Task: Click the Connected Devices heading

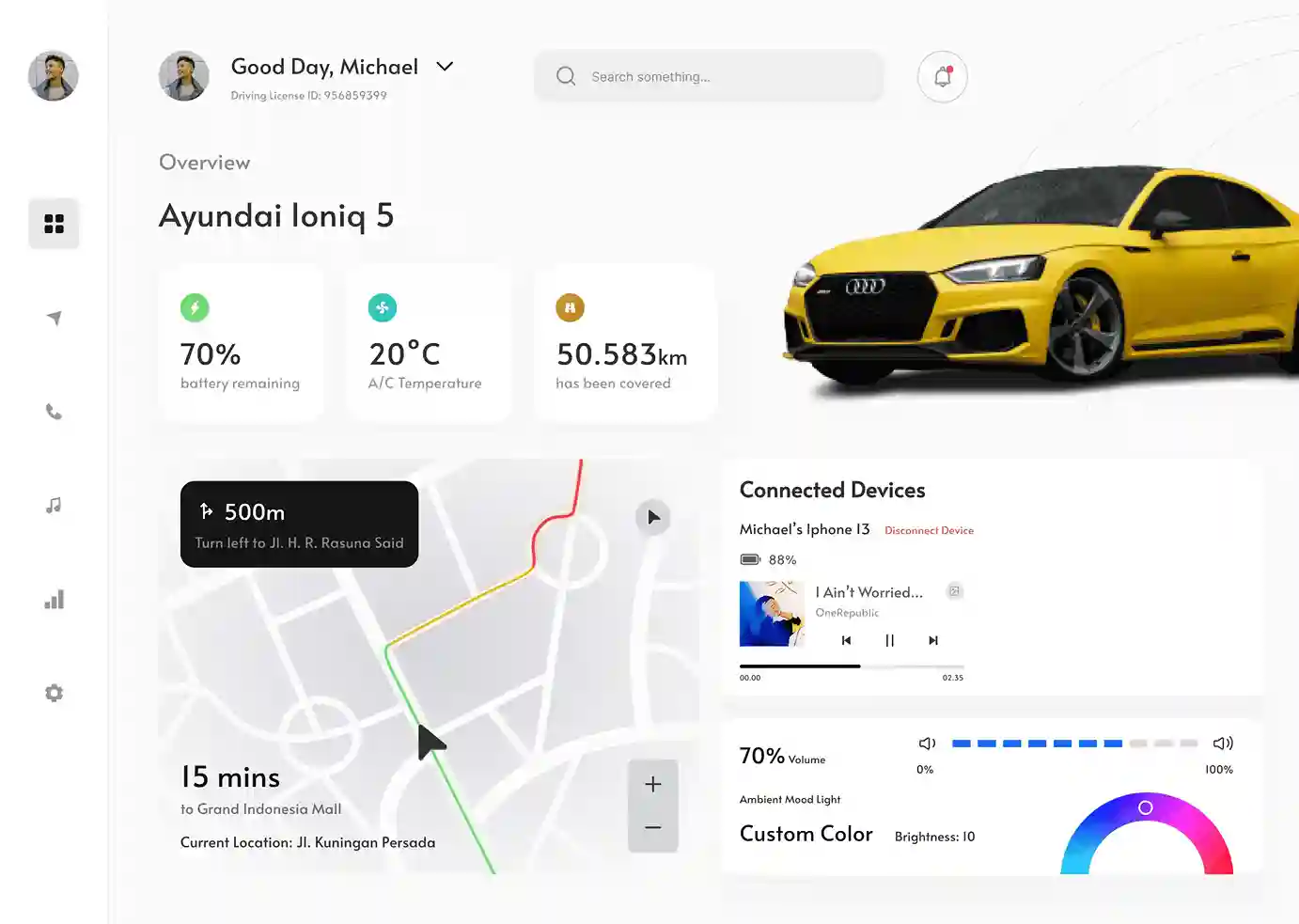Action: click(x=832, y=490)
